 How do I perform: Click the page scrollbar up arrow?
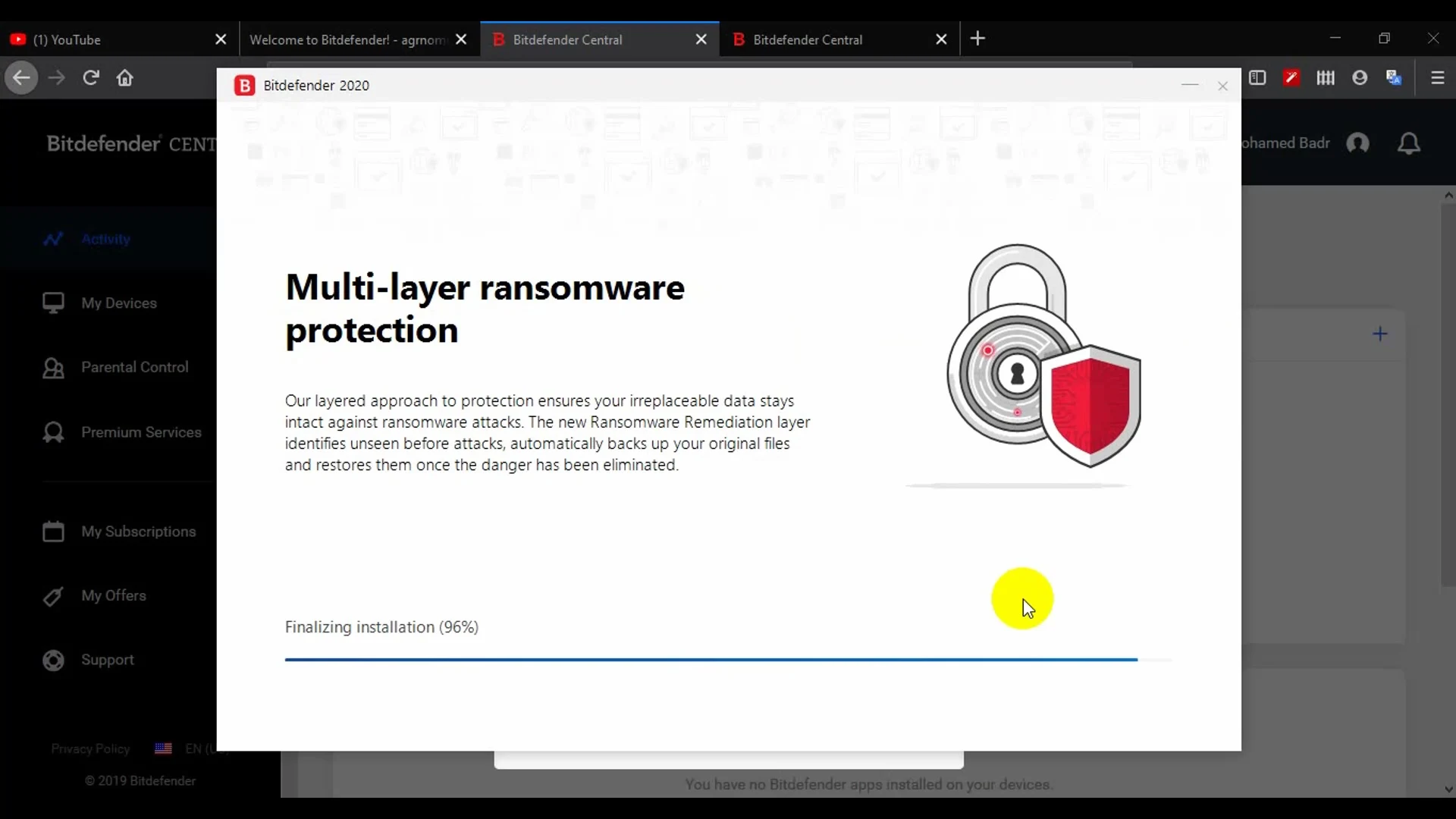tap(1448, 195)
